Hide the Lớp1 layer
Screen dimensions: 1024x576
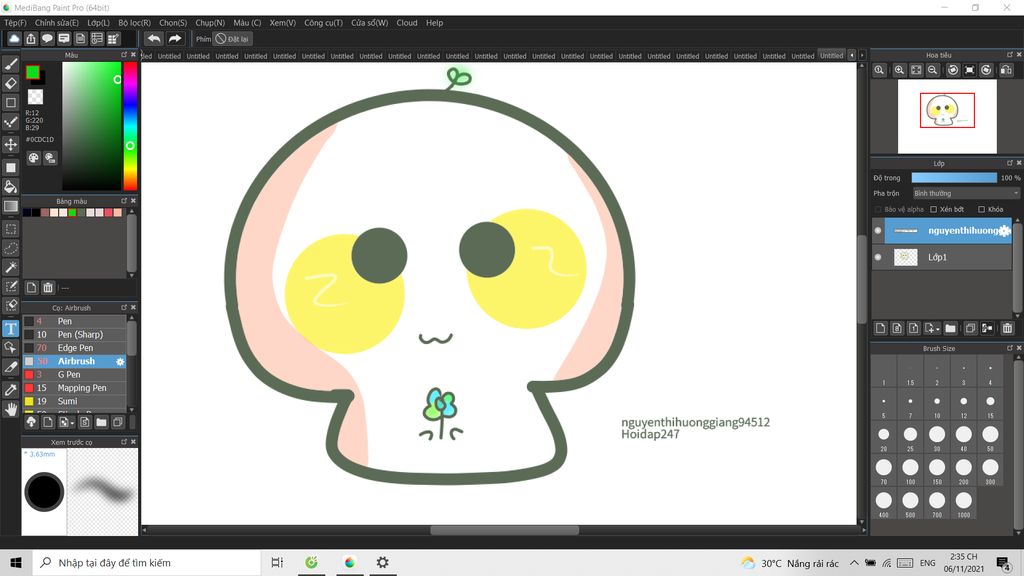tap(878, 257)
